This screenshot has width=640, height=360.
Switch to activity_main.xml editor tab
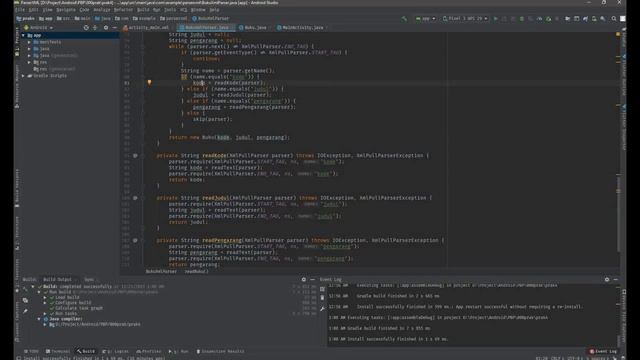[146, 27]
